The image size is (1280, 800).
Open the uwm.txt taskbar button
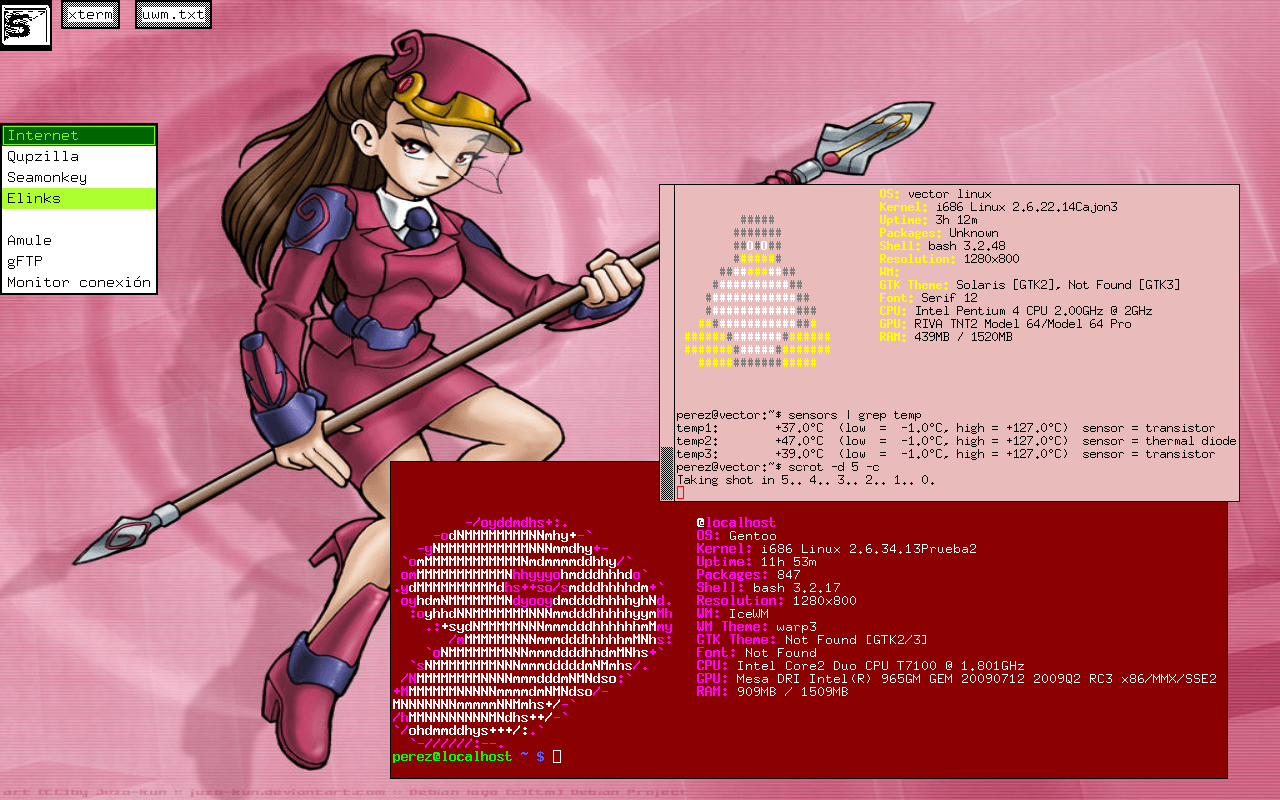[173, 15]
